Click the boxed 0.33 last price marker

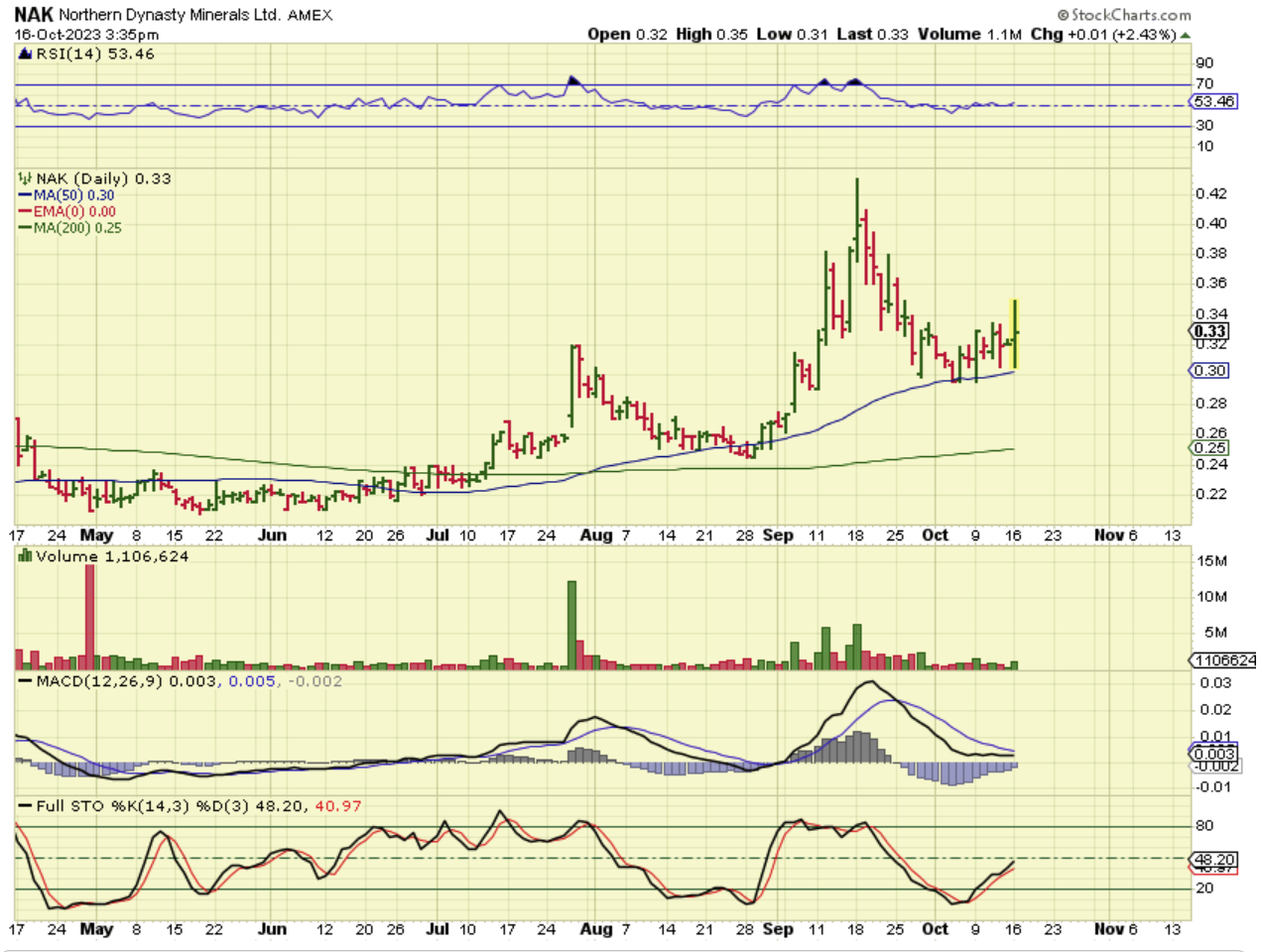click(x=1209, y=331)
